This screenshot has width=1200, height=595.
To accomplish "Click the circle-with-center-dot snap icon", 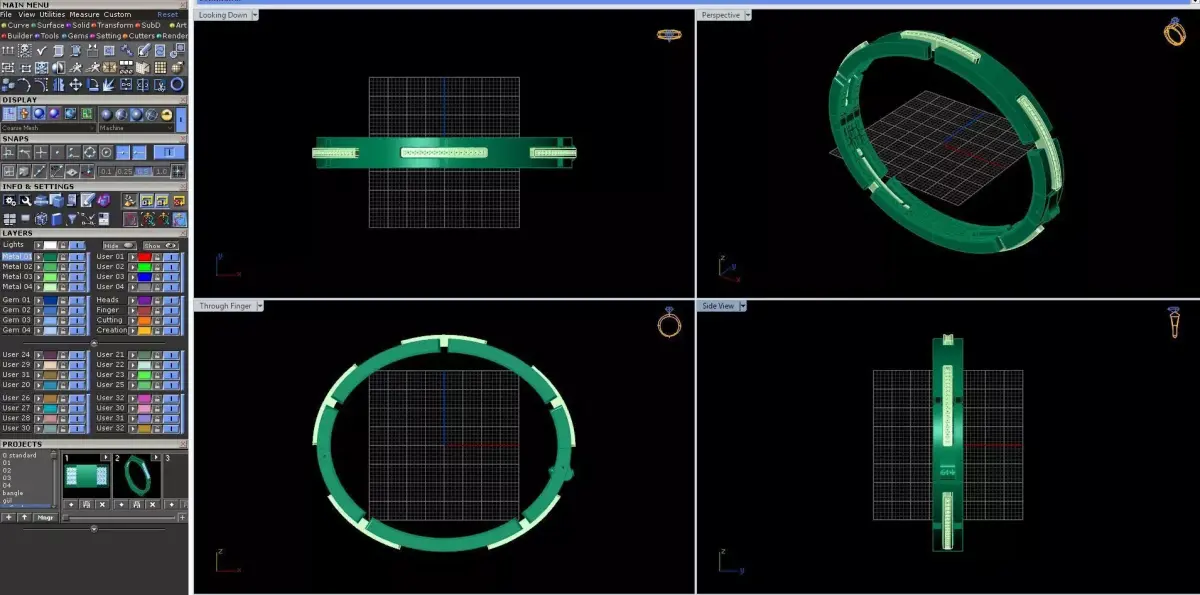I will (105, 152).
